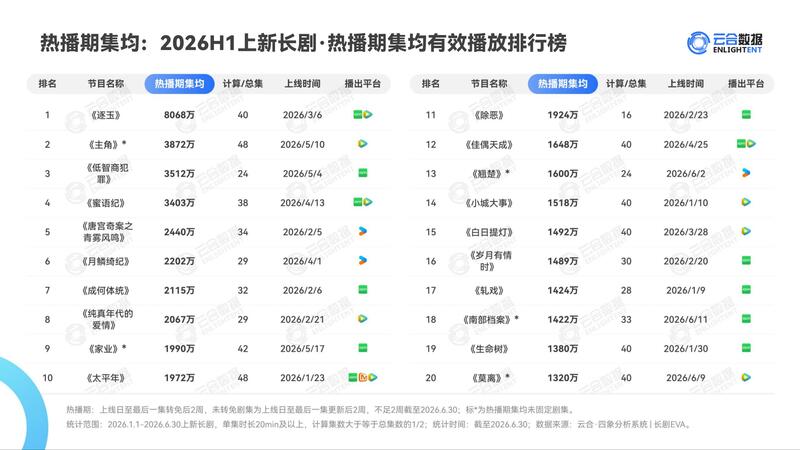Click the right table's 播出平台 header

[x=746, y=84]
